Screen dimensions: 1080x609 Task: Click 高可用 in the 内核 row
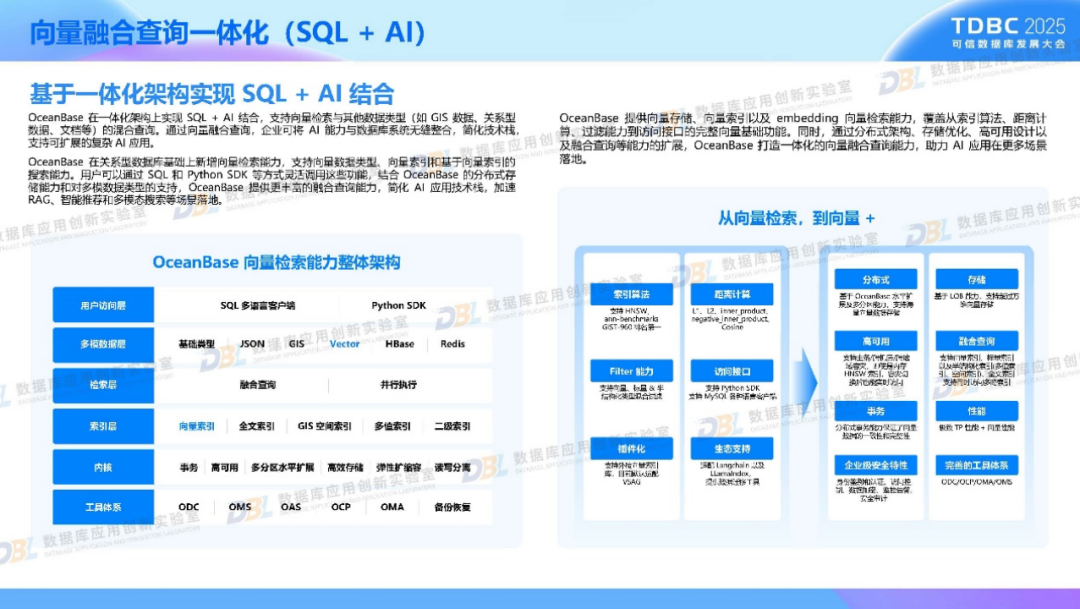(225, 467)
